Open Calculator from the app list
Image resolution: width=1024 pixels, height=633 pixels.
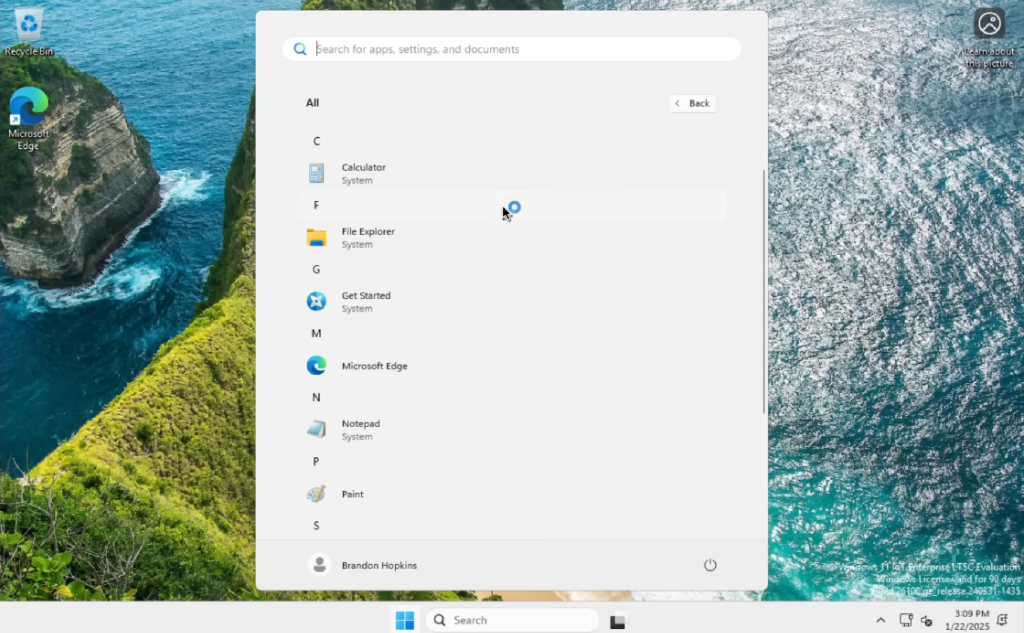pyautogui.click(x=363, y=172)
